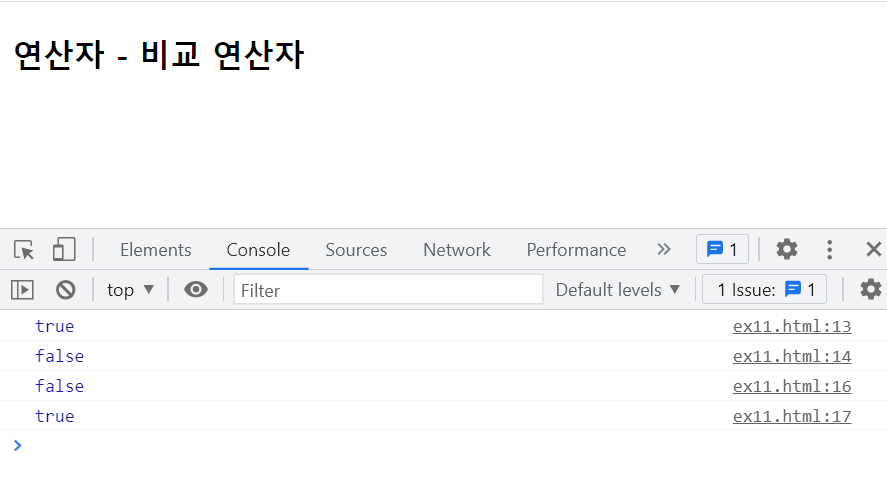Screen dimensions: 887x481
Task: Open the three-dot customize DevTools menu
Action: (x=829, y=250)
